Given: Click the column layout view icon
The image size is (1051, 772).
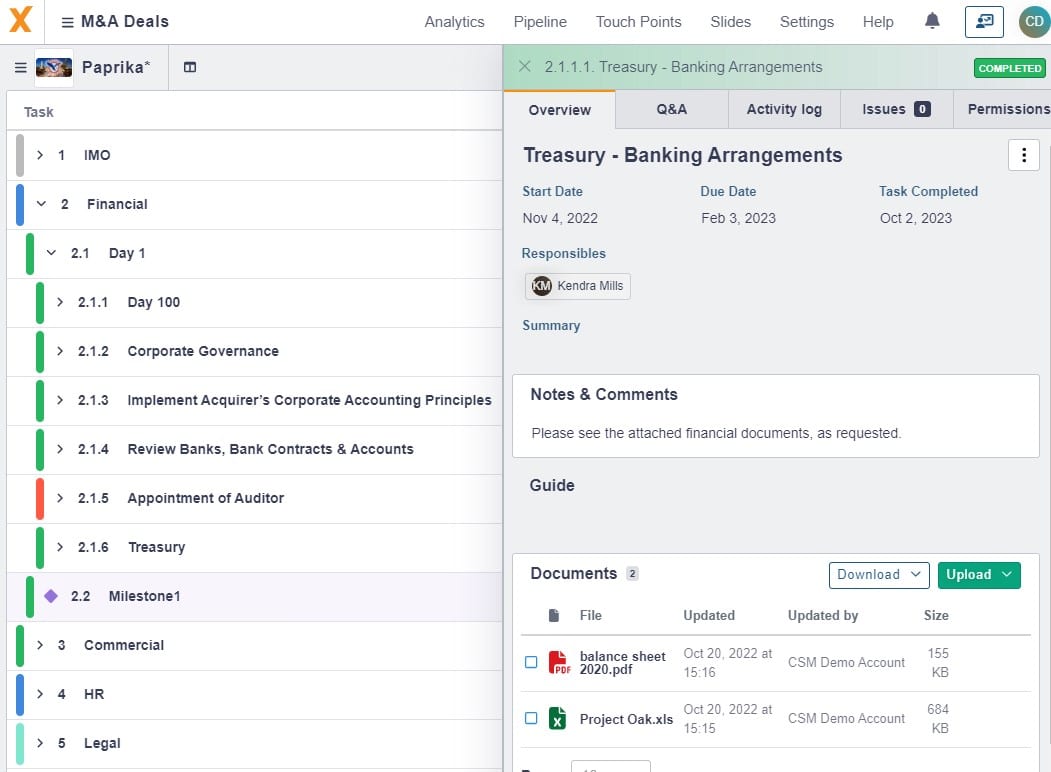Looking at the screenshot, I should click(190, 68).
